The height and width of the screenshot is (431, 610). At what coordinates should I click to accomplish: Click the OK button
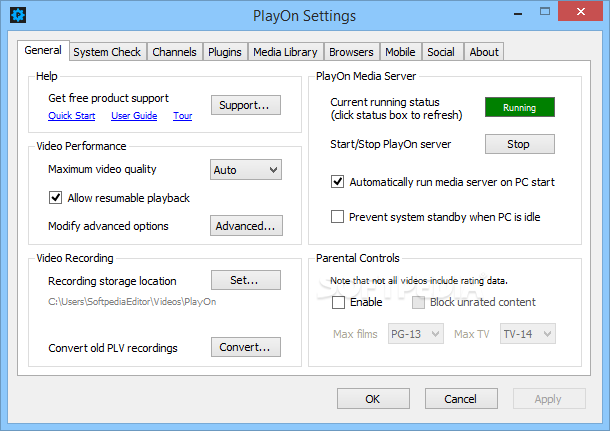tap(373, 399)
